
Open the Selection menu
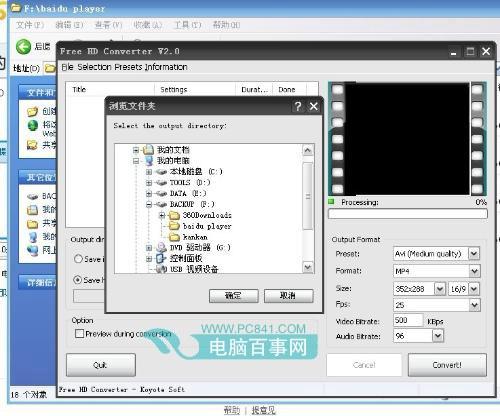(94, 67)
